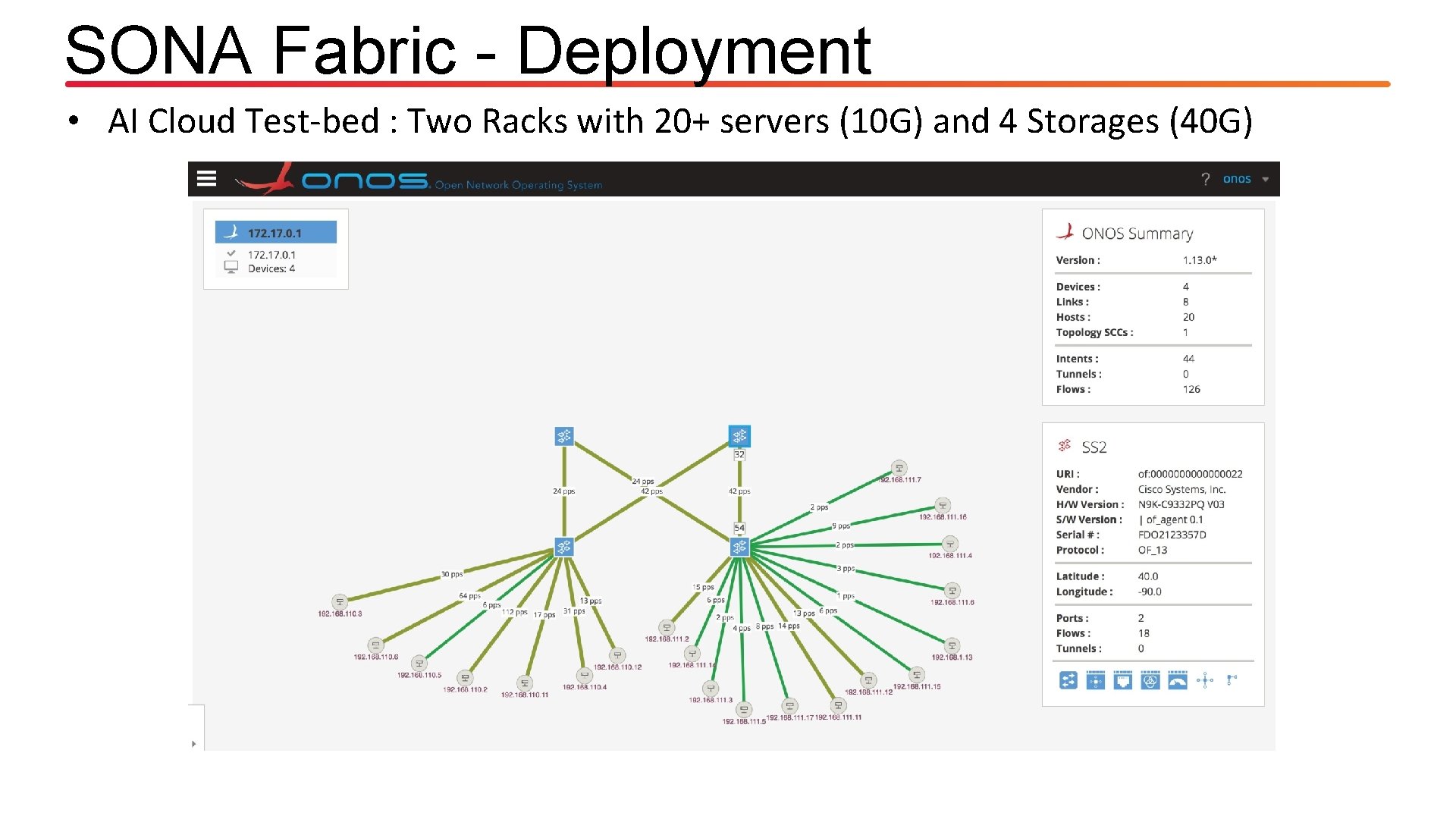Select host 192.168.110.3 node

click(x=340, y=602)
